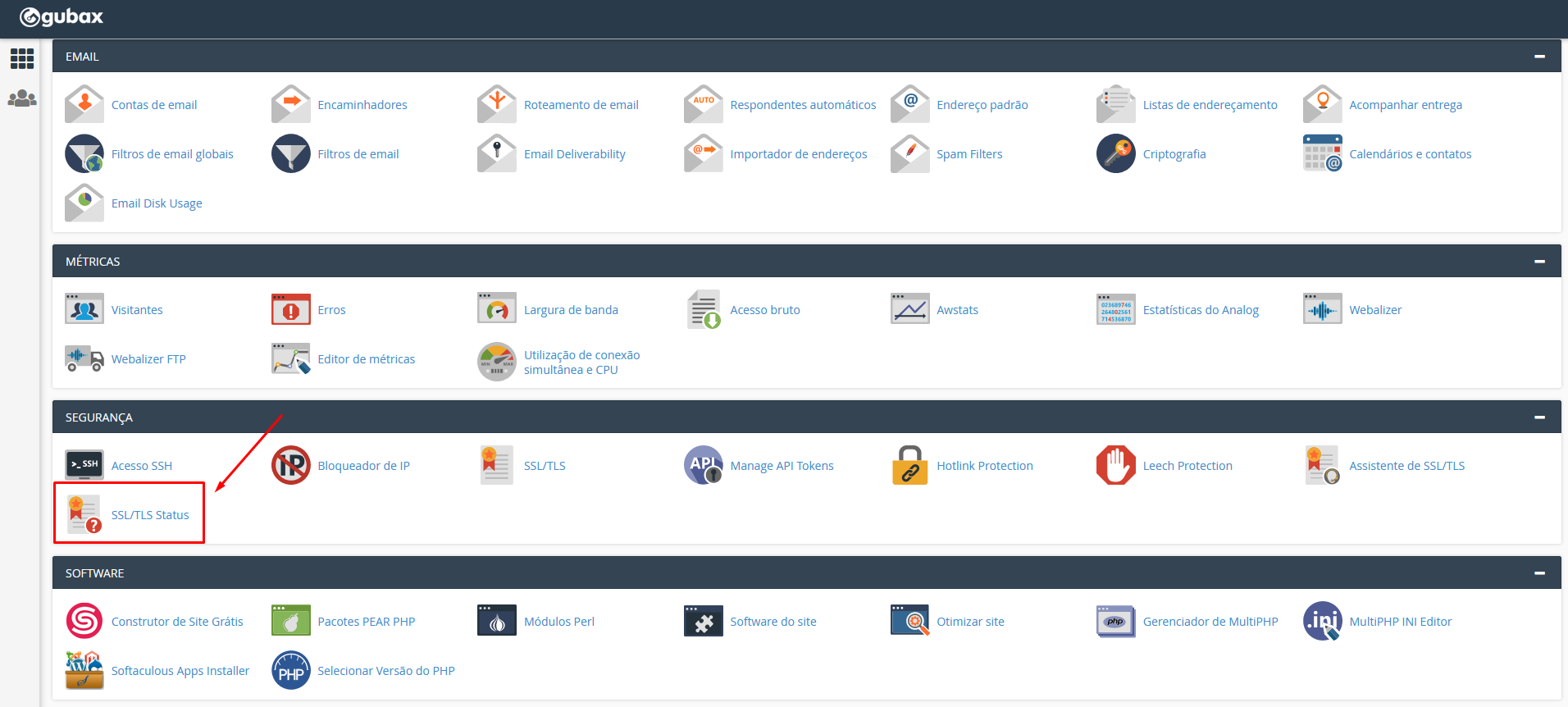Open the Calendários e contatos icon
Image resolution: width=1568 pixels, height=707 pixels.
point(1322,153)
